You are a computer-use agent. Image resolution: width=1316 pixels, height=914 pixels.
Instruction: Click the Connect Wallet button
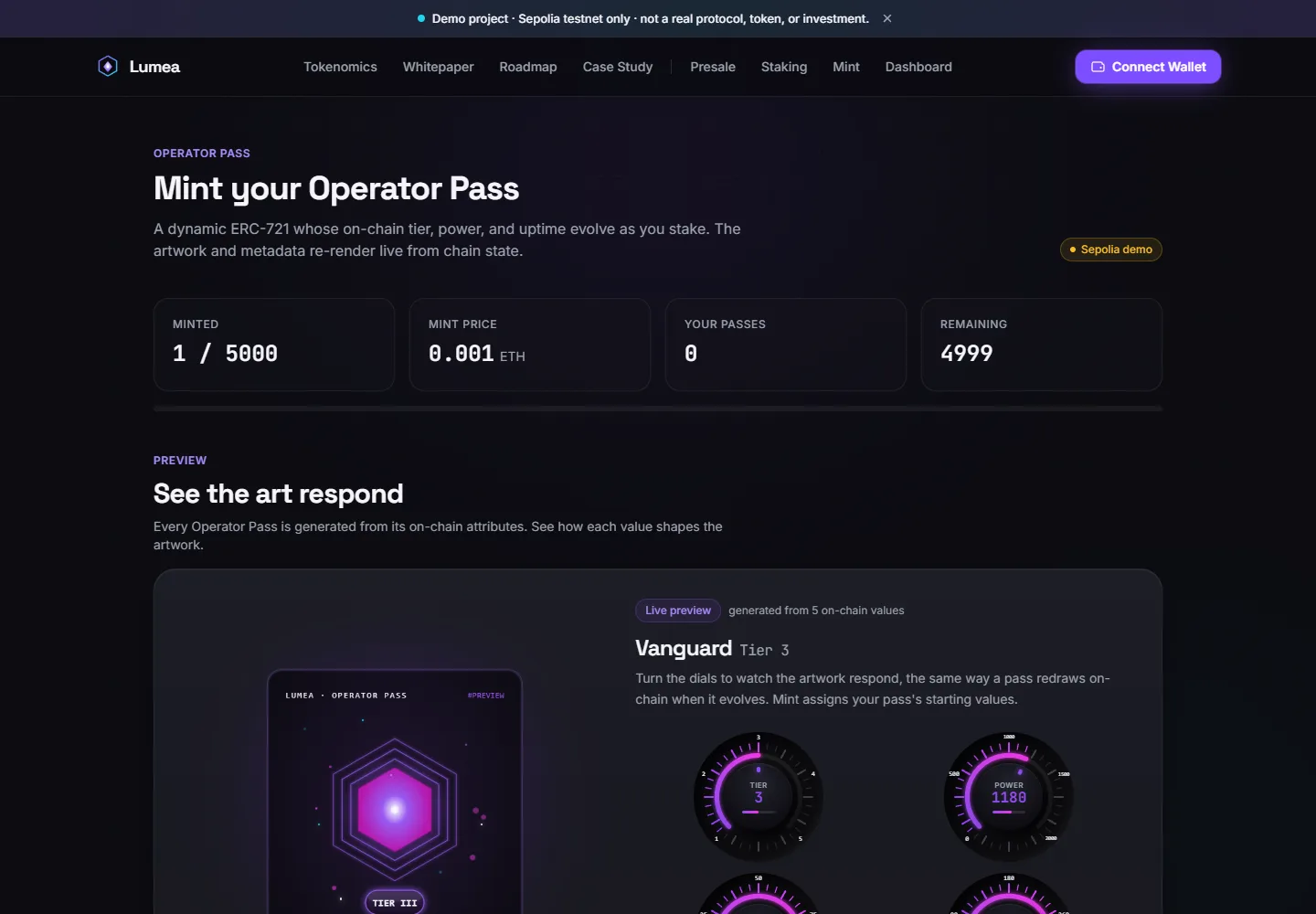point(1148,67)
